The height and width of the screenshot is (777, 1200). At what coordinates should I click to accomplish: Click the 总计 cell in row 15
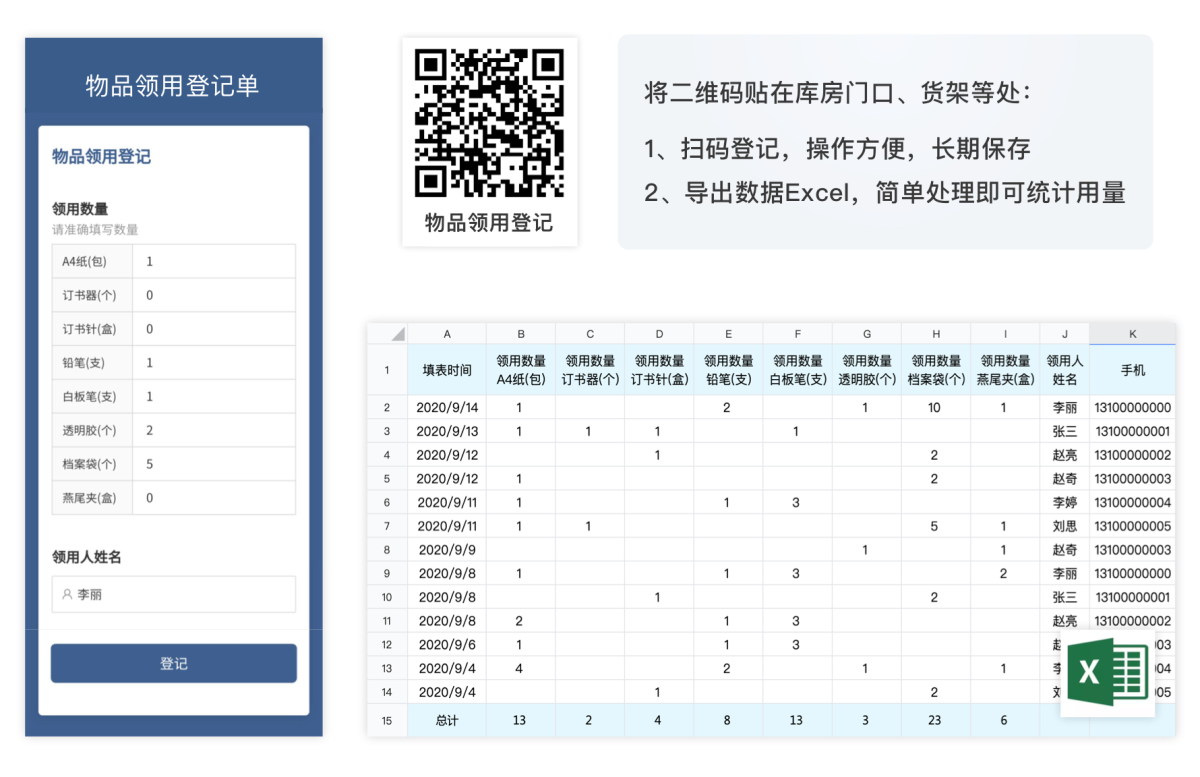coord(447,720)
